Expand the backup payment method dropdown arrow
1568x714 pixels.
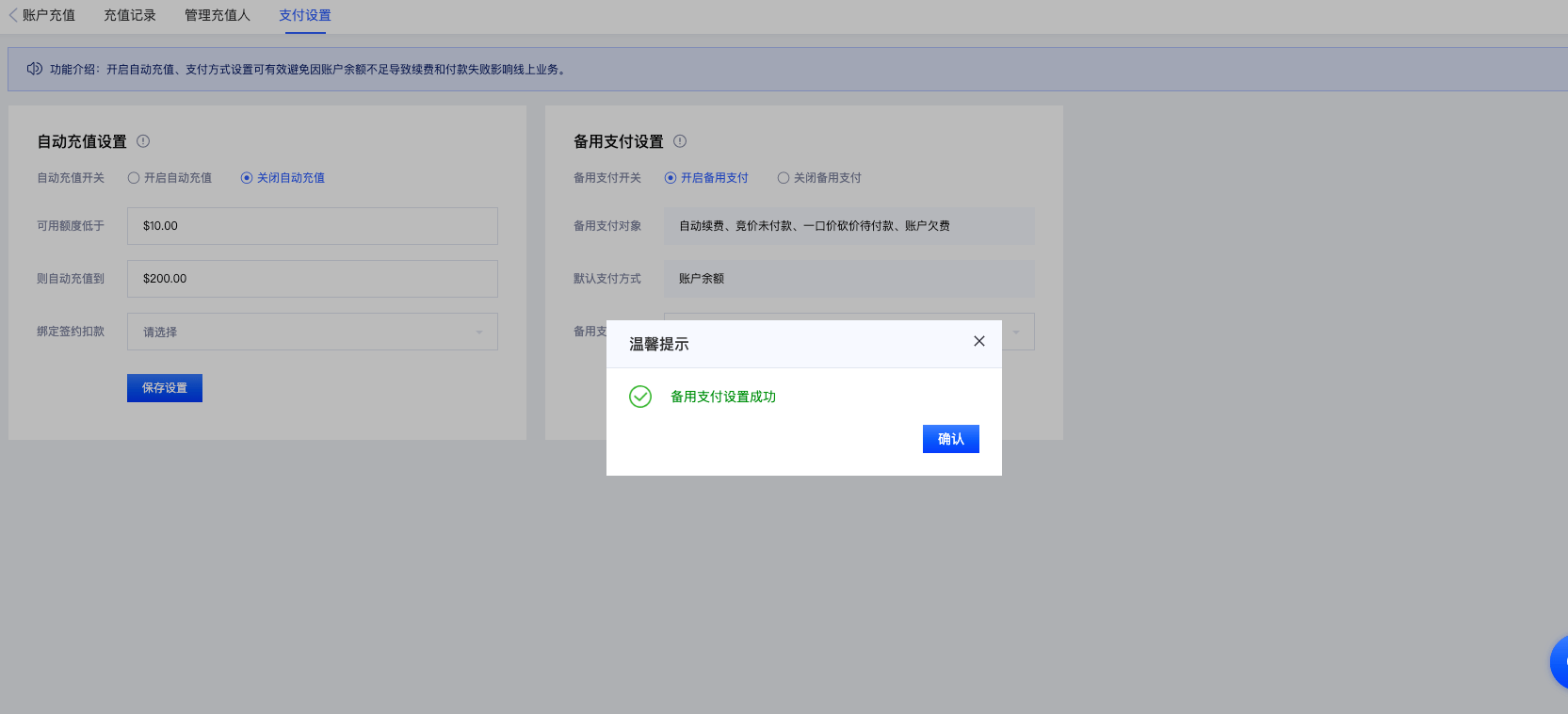(x=1016, y=332)
